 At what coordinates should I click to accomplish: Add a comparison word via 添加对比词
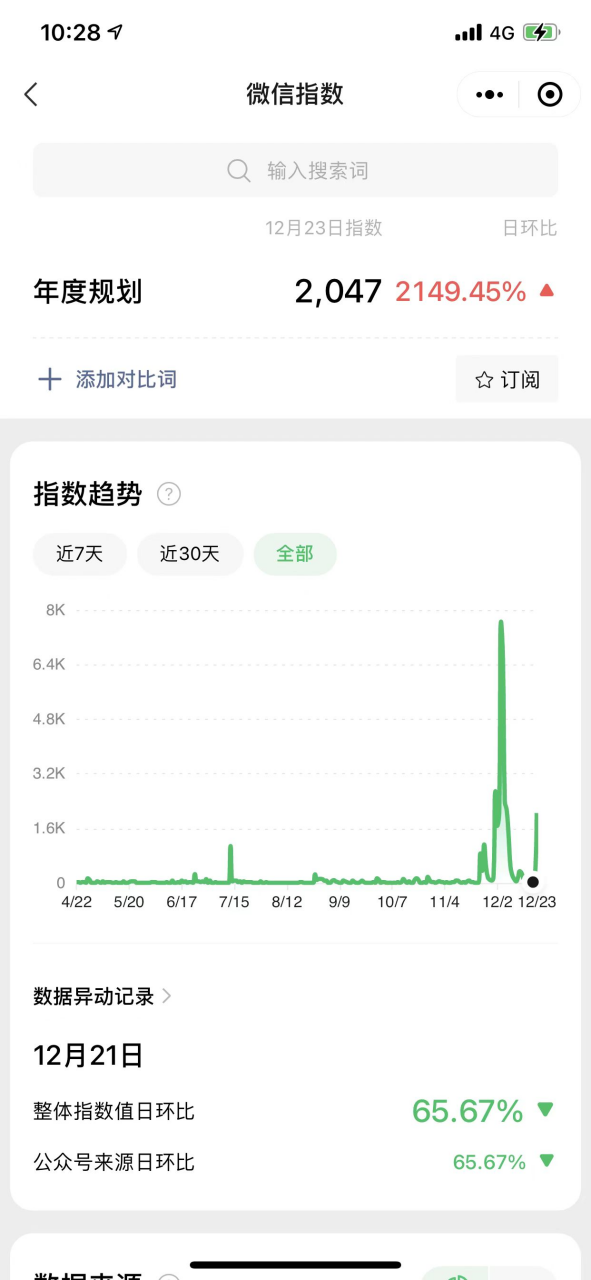pyautogui.click(x=126, y=379)
